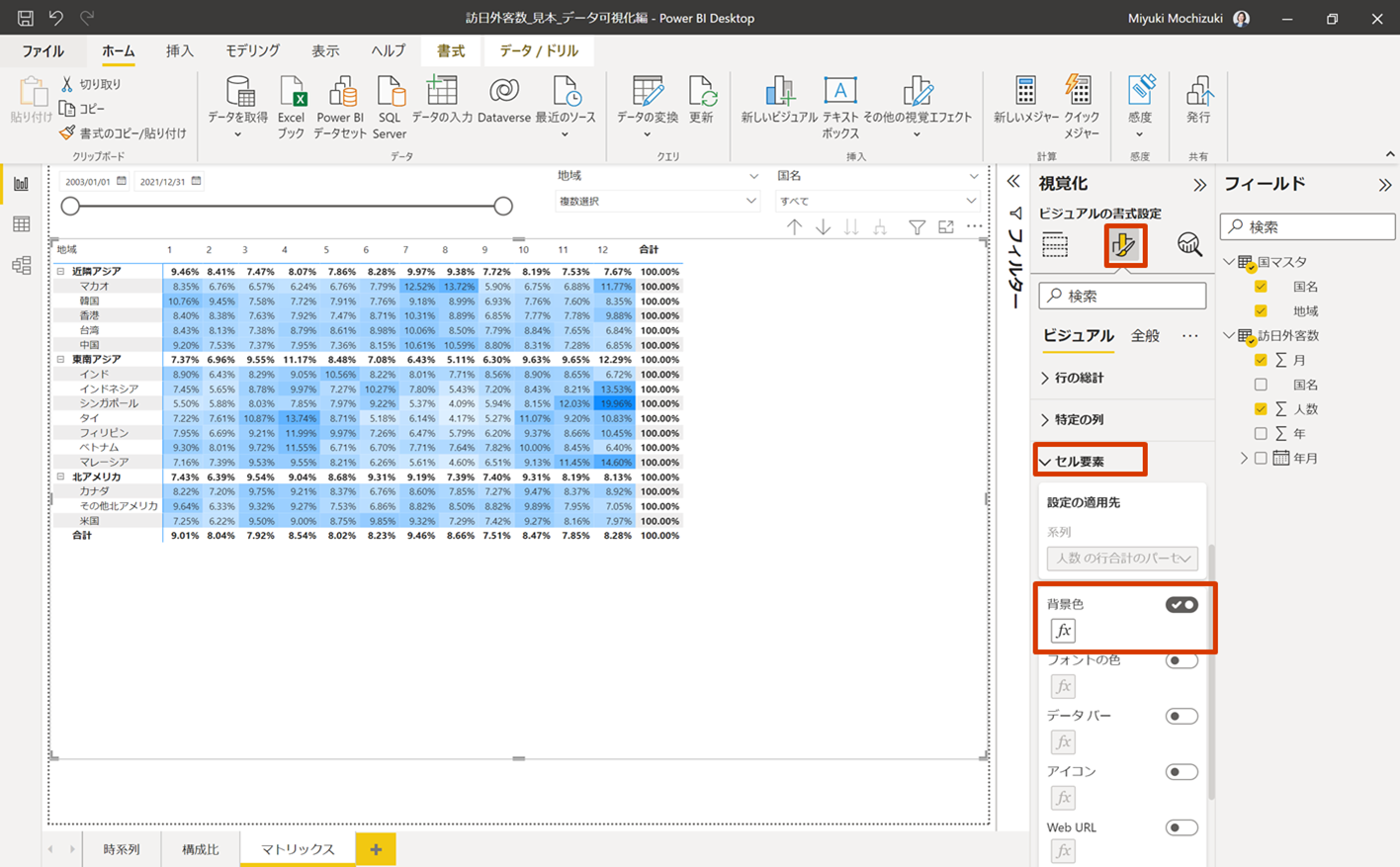Click the Save icon in title bar
This screenshot has height=867, width=1400.
pyautogui.click(x=26, y=18)
